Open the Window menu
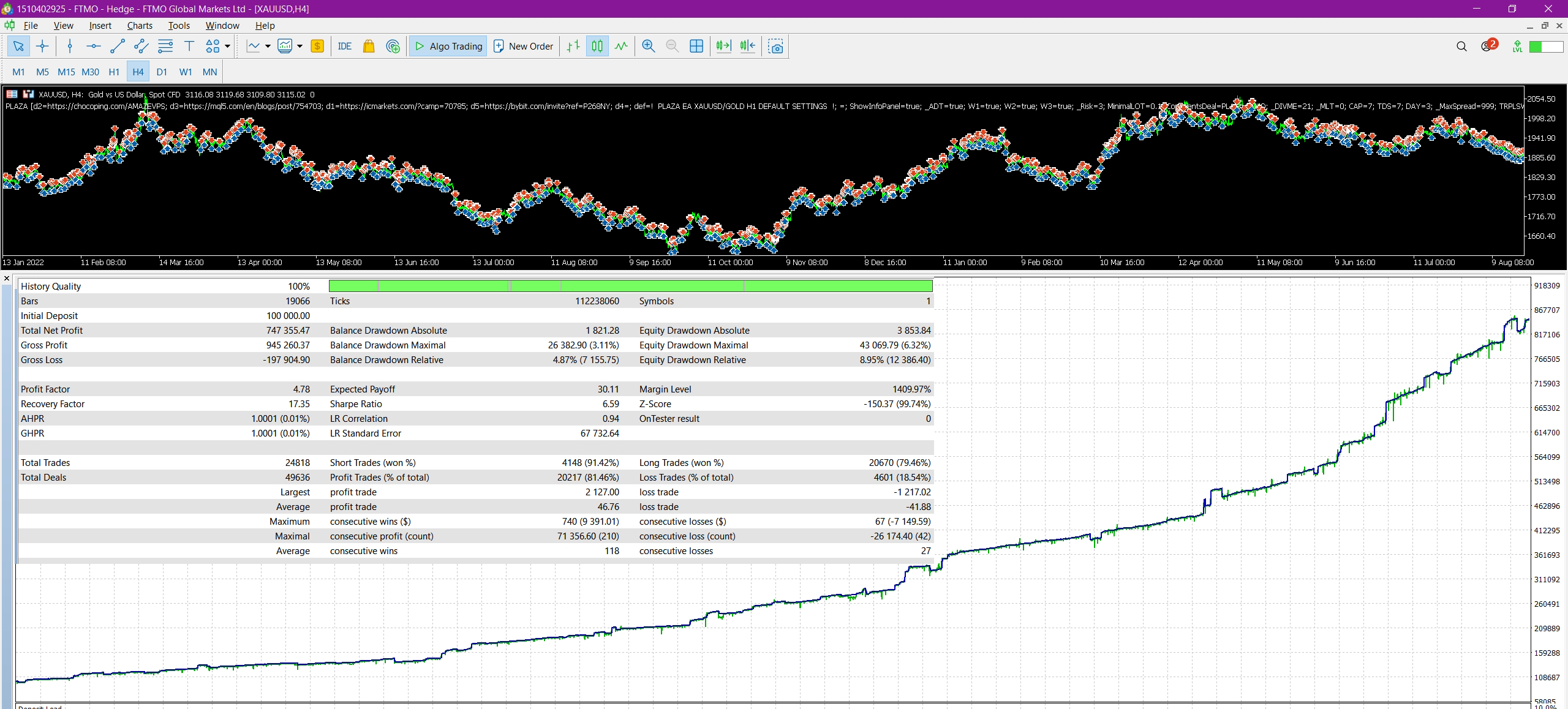 222,25
